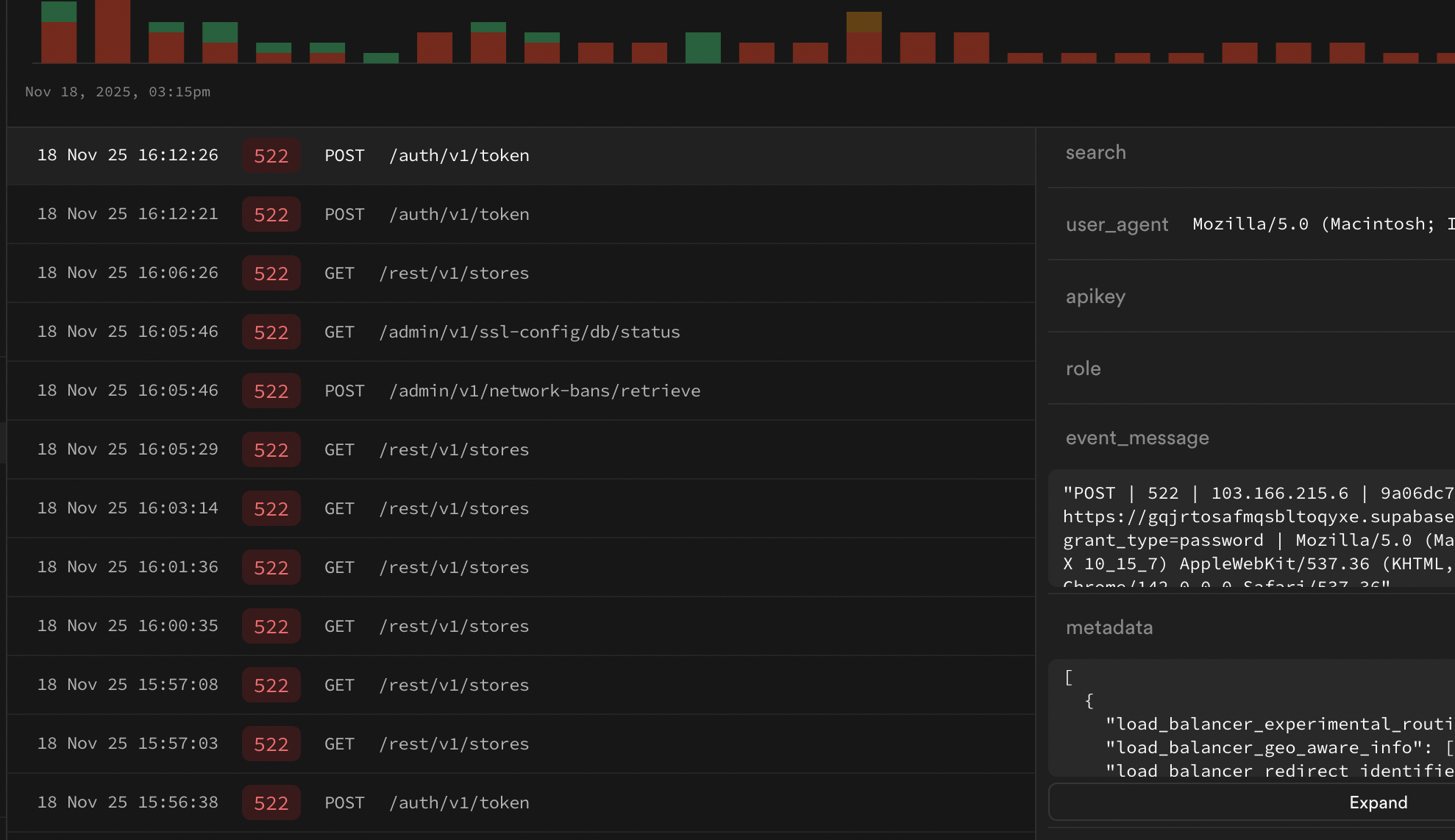The height and width of the screenshot is (840, 1455).
Task: Select the /admin/v1/network-bans/retrieve POST row
Action: coord(544,391)
